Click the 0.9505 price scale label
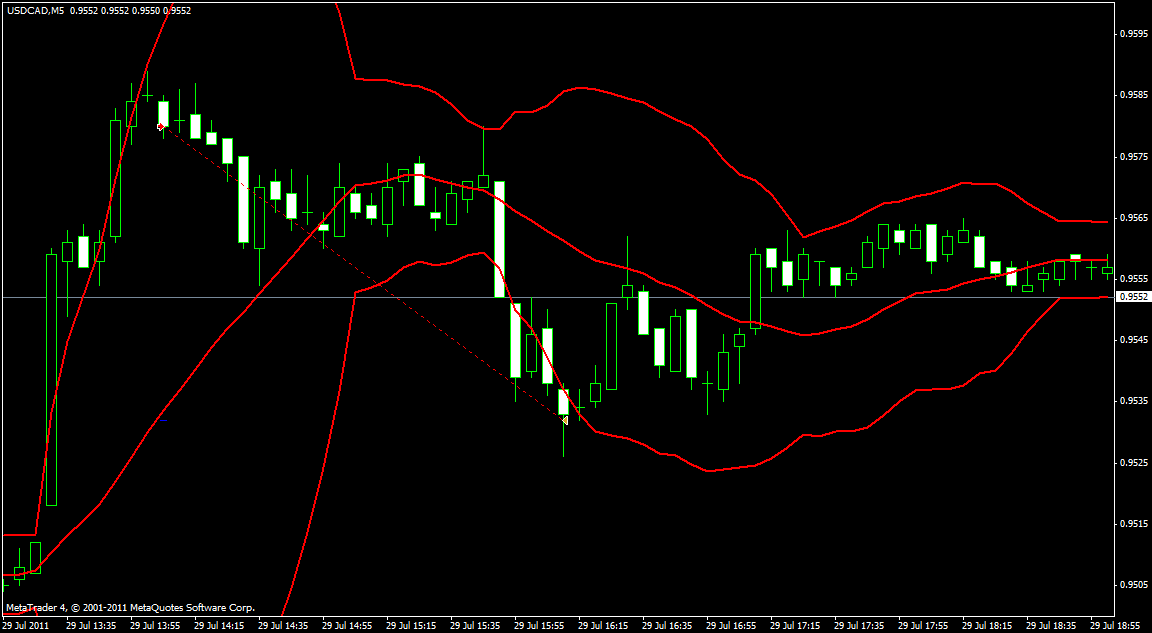Image resolution: width=1152 pixels, height=633 pixels. click(x=1133, y=585)
